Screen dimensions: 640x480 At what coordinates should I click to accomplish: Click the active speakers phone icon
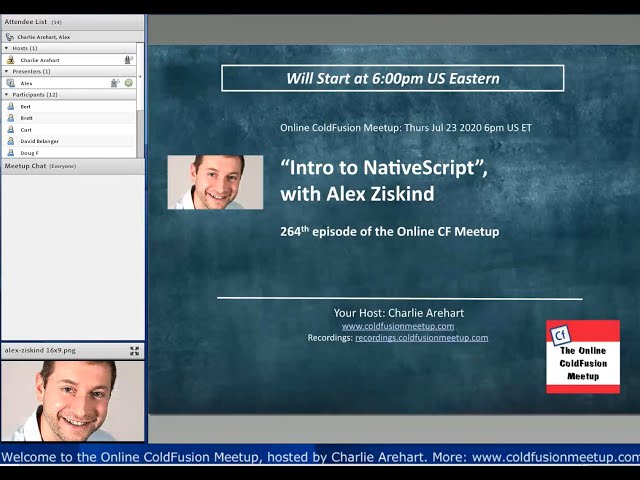point(10,37)
